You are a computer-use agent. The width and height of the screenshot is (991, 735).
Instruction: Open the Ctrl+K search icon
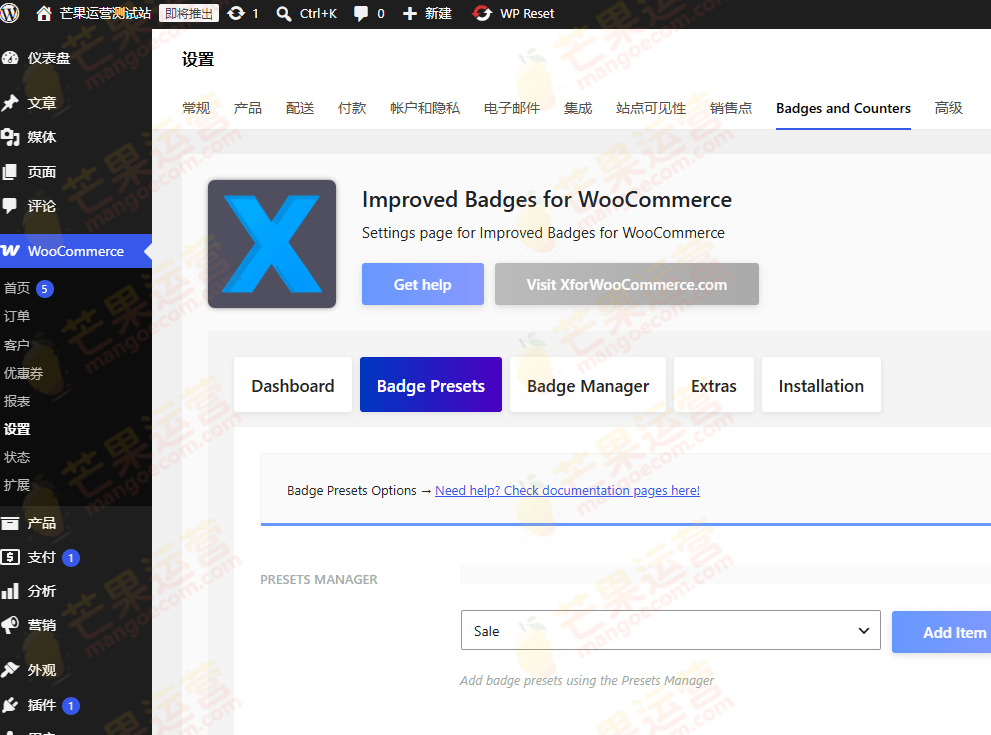click(284, 13)
